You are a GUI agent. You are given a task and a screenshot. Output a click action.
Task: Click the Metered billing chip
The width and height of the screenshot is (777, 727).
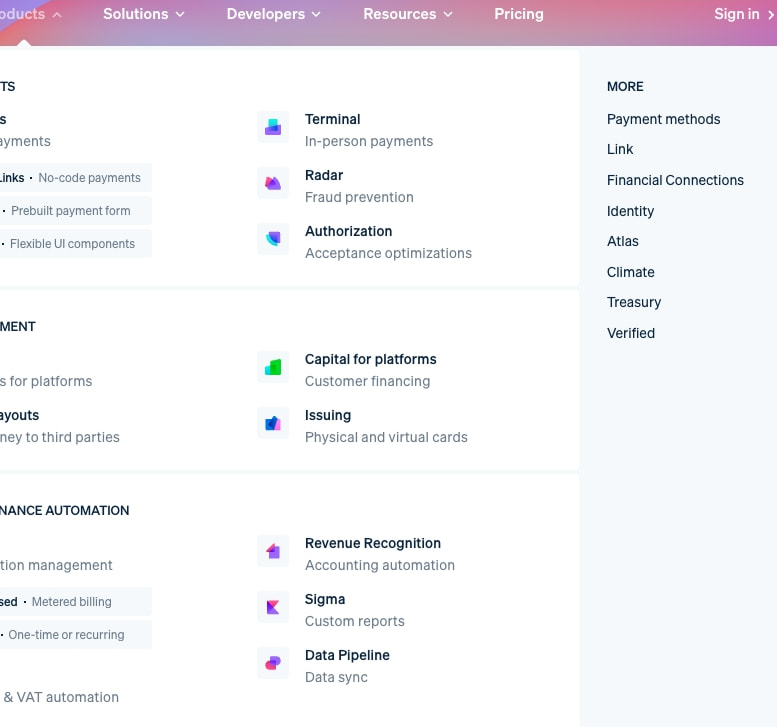tap(75, 602)
